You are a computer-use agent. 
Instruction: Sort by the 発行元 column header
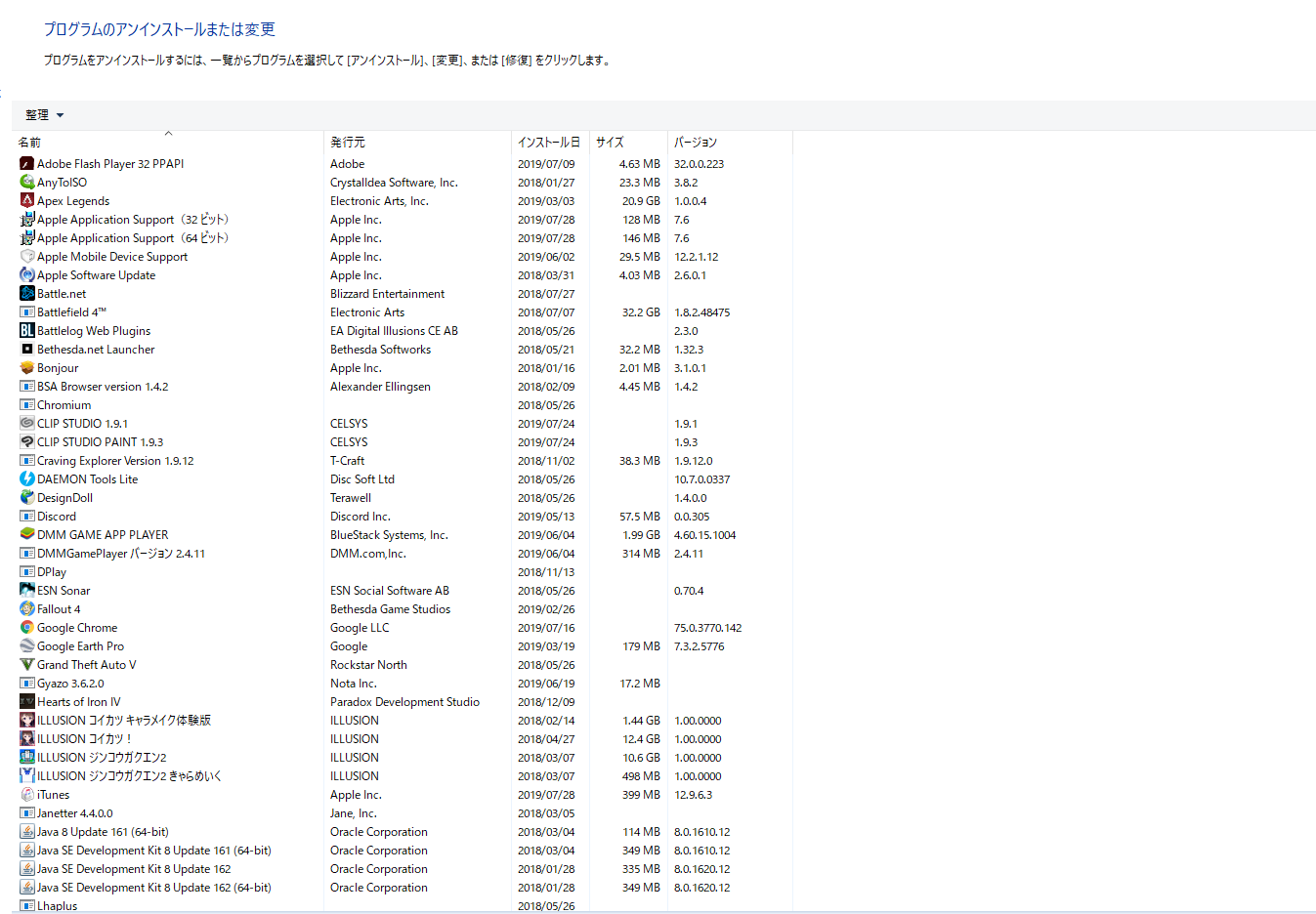[x=417, y=143]
